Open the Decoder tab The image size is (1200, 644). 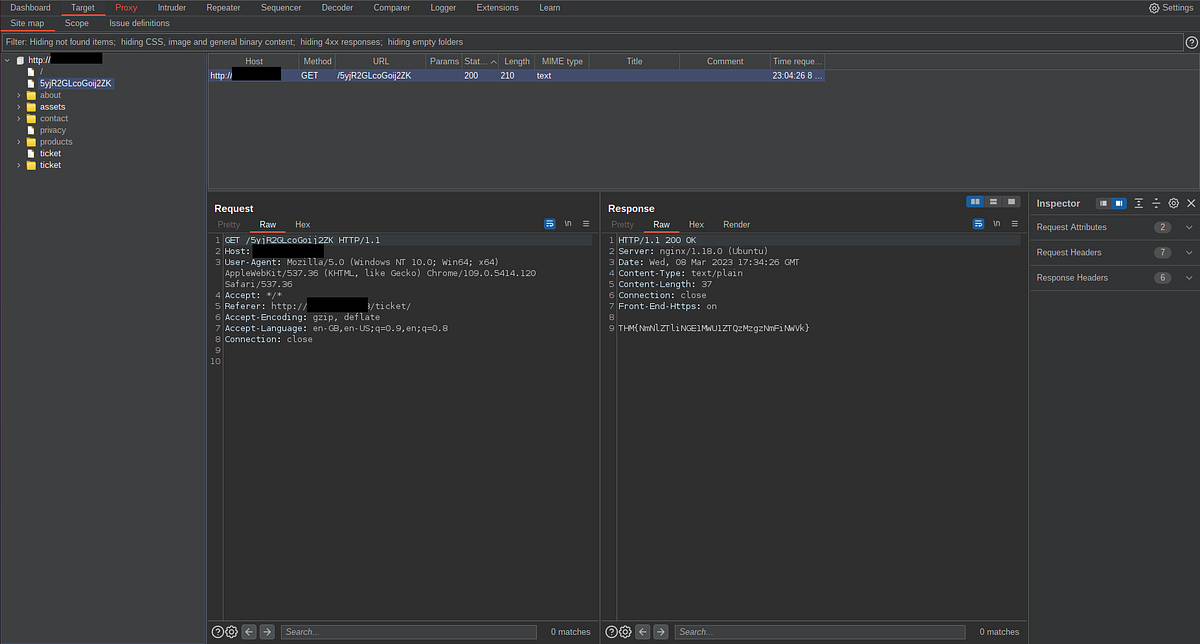point(337,7)
